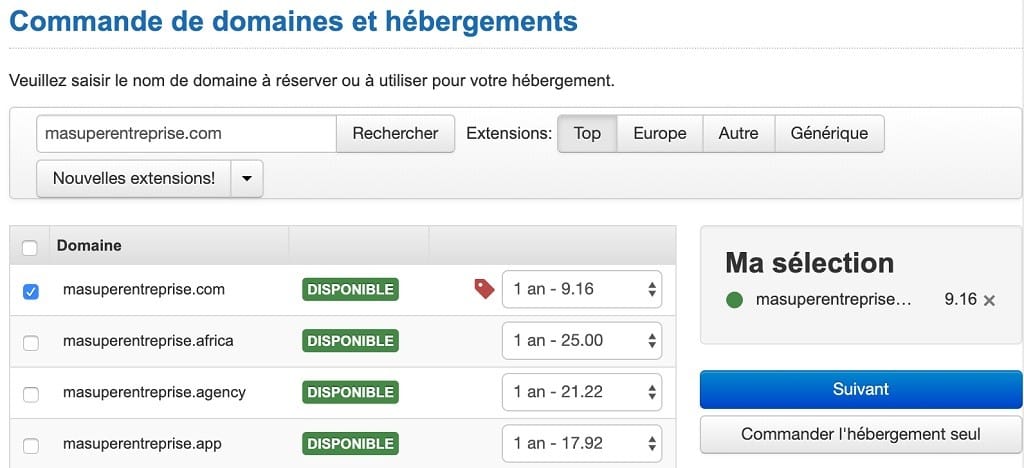Check the masuperentreprise.africa checkbox

(30, 342)
